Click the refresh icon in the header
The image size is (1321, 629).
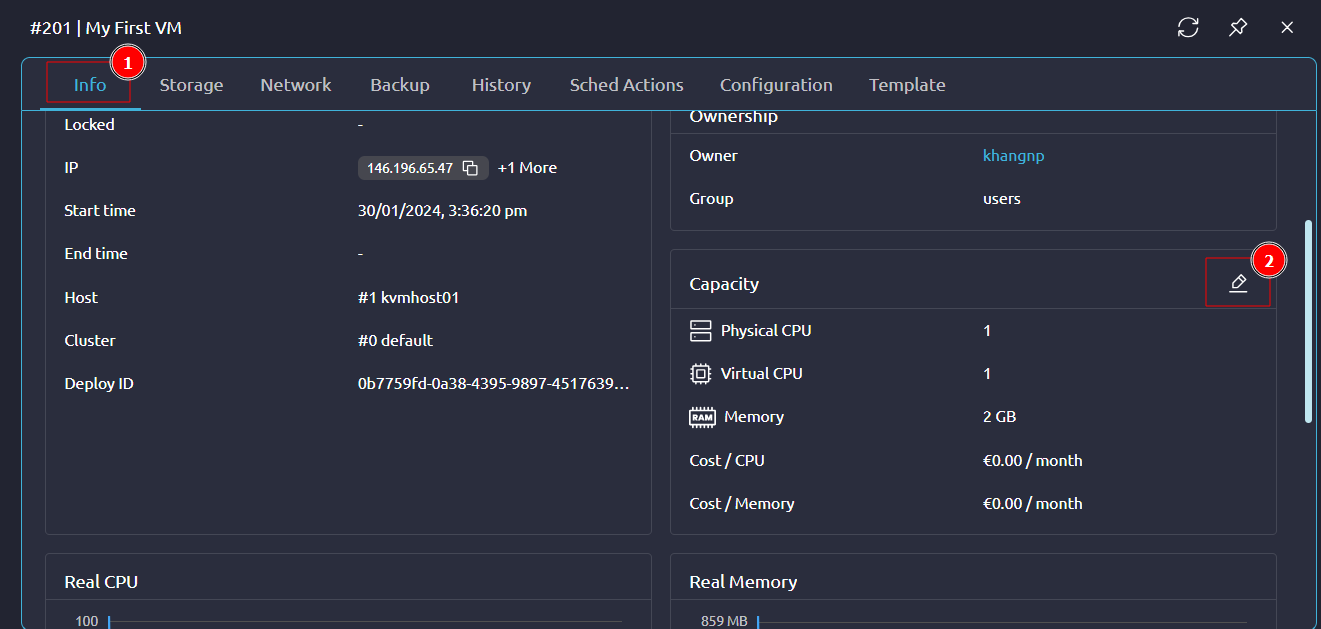point(1188,28)
